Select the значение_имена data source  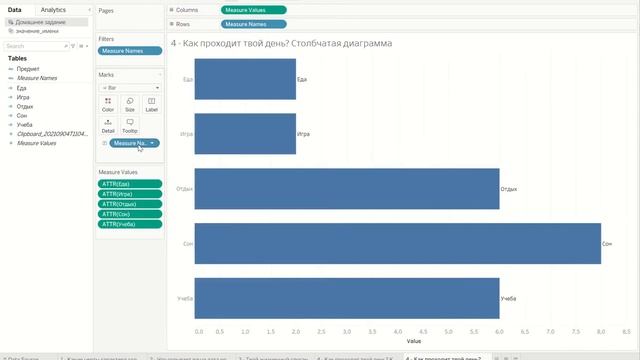click(37, 31)
